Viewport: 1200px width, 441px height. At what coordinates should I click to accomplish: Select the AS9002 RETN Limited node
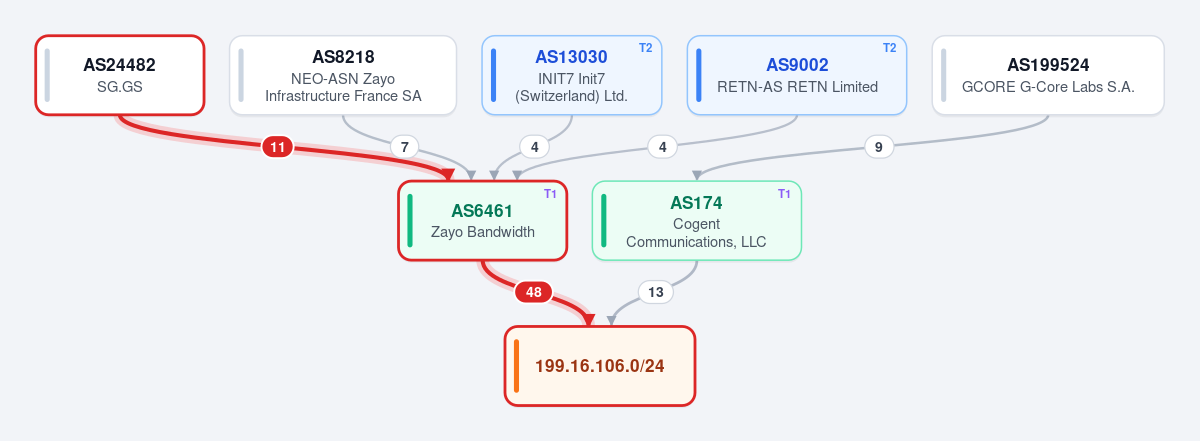797,75
